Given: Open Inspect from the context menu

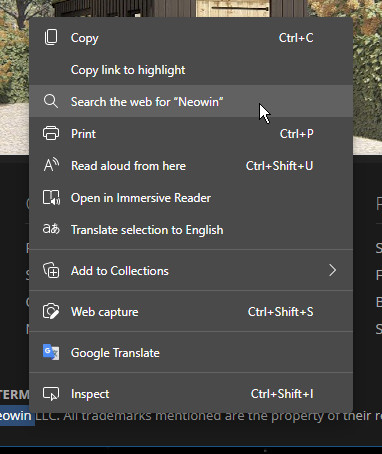Looking at the screenshot, I should [x=191, y=394].
